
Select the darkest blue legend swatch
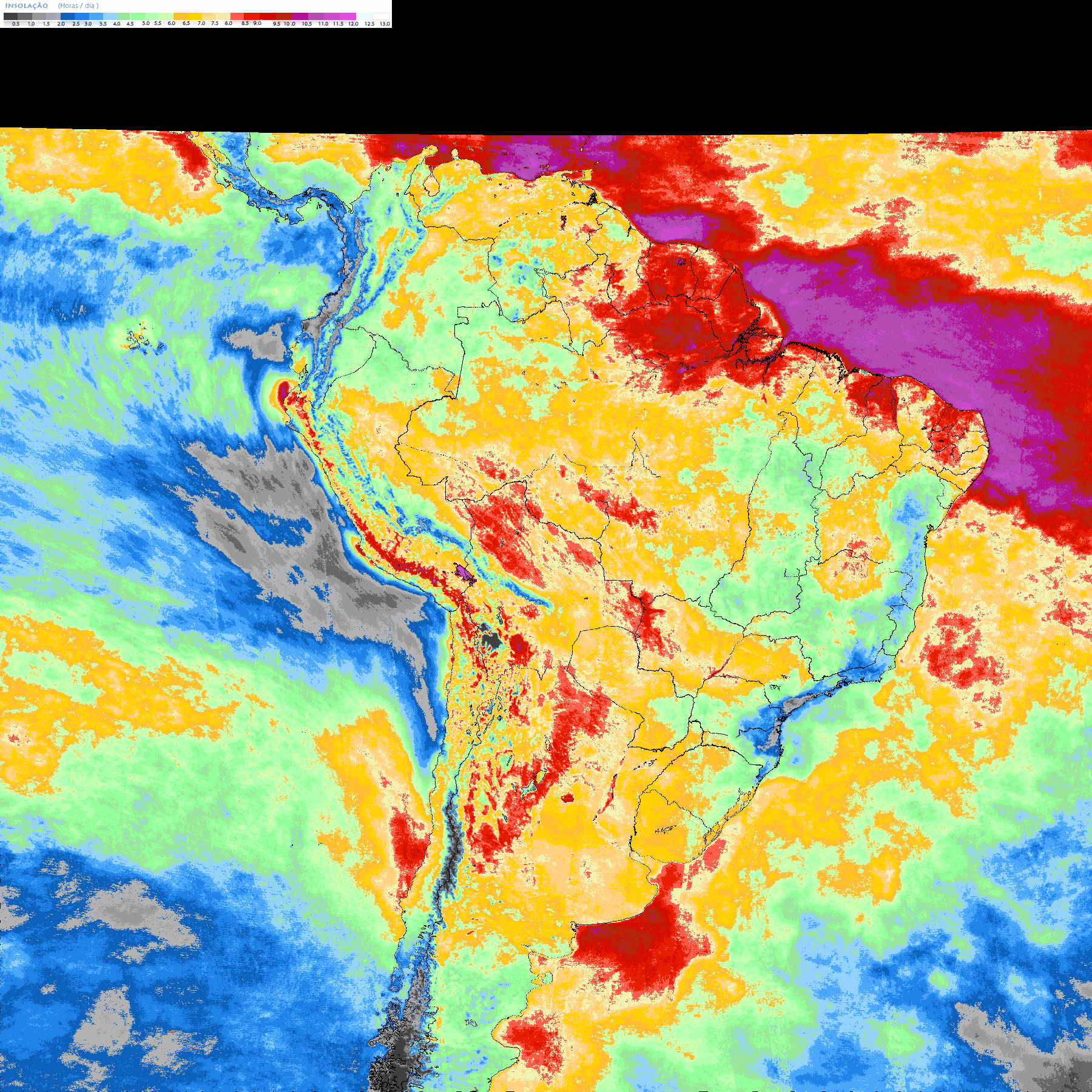tap(67, 16)
